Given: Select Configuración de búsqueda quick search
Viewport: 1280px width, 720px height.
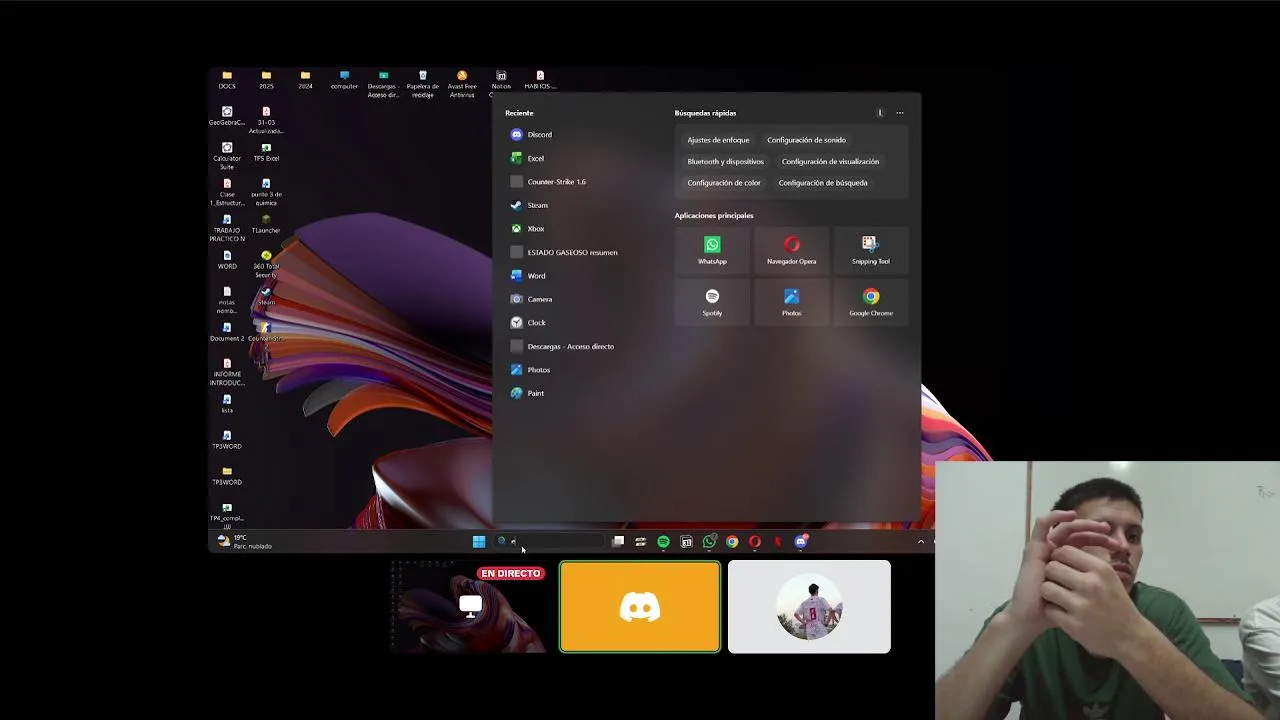Looking at the screenshot, I should click(x=823, y=183).
